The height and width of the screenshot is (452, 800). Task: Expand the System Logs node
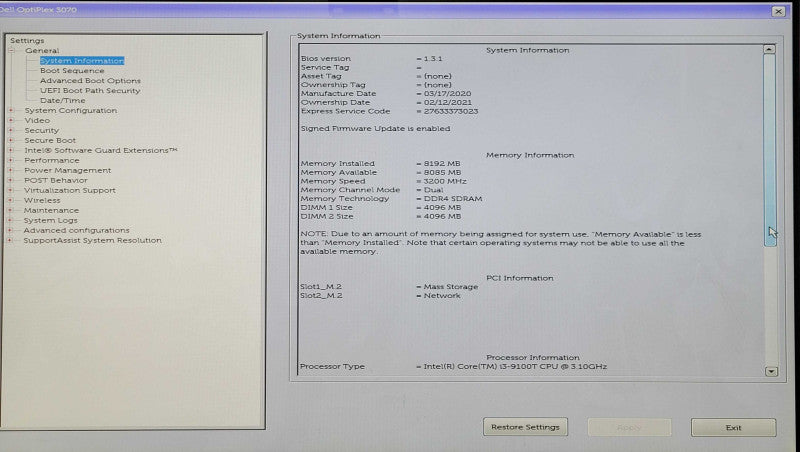11,220
